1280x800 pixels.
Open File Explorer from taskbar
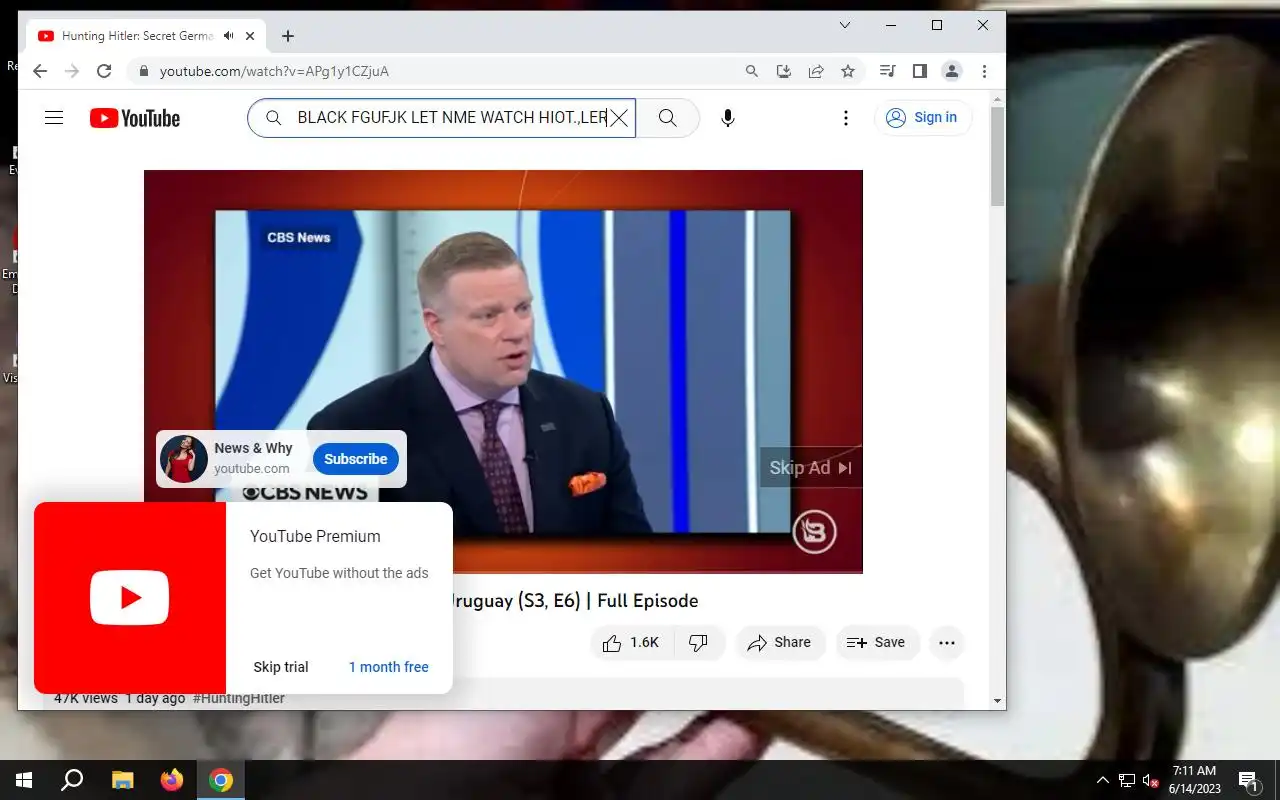click(x=122, y=780)
